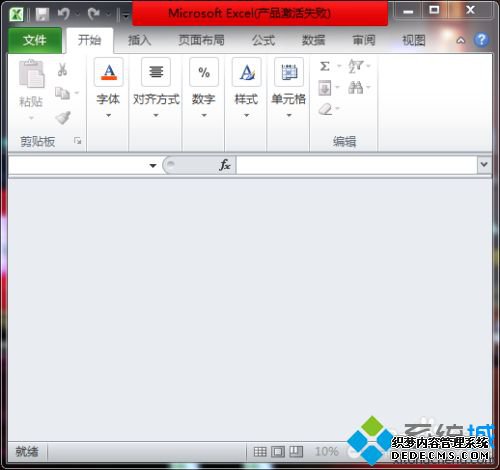Open the Name Box dropdown arrow
Viewport: 500px width, 470px height.
(153, 165)
